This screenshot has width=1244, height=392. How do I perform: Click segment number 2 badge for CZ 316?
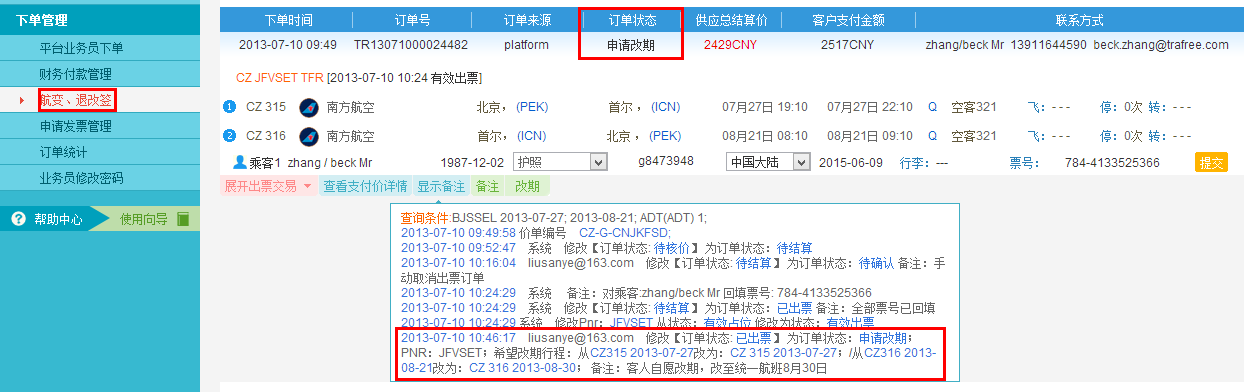230,136
